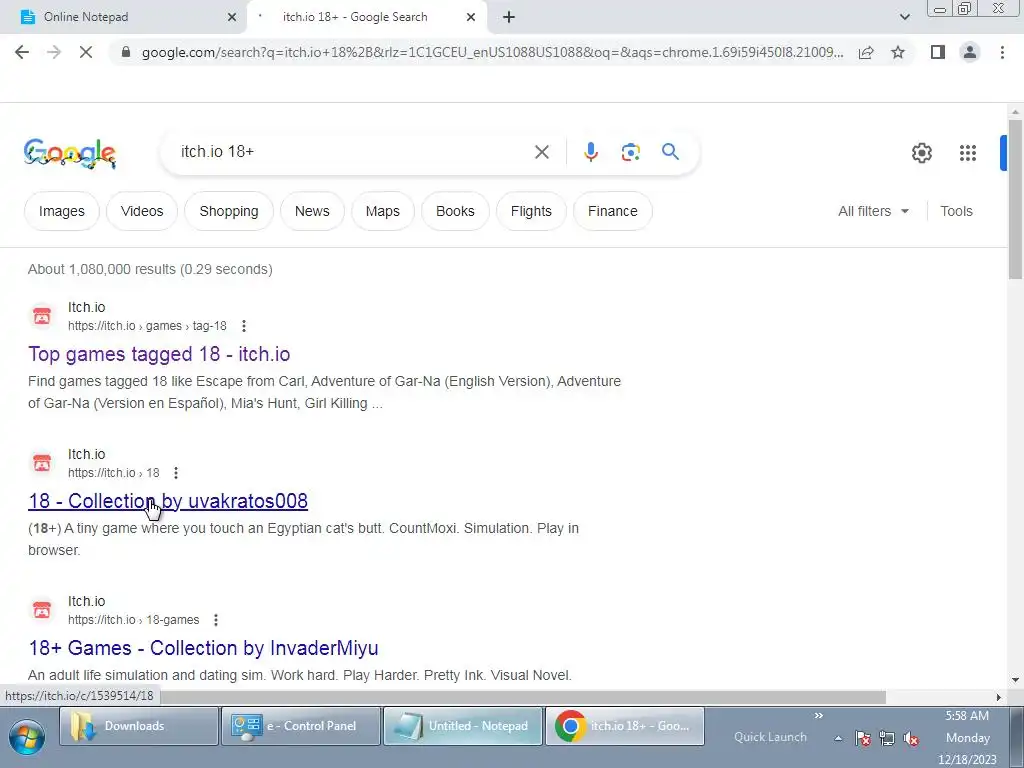
Task: Click scroll-down arrow of the page scrollbar
Action: click(x=1015, y=680)
